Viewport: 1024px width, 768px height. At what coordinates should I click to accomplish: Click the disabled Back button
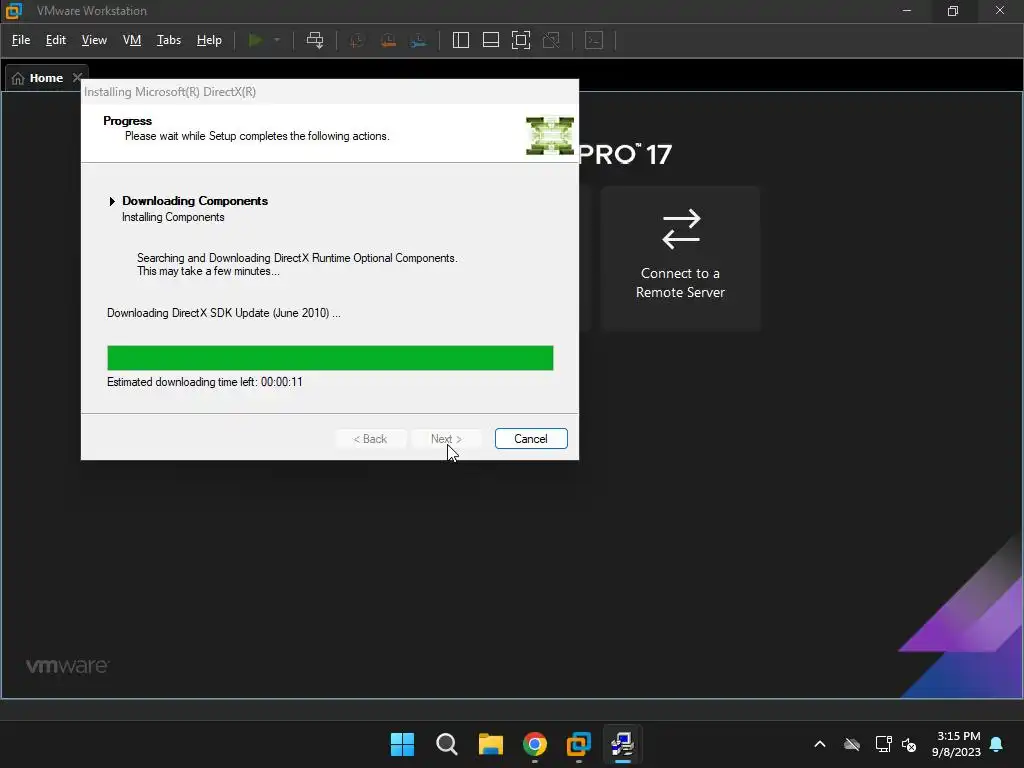(370, 439)
